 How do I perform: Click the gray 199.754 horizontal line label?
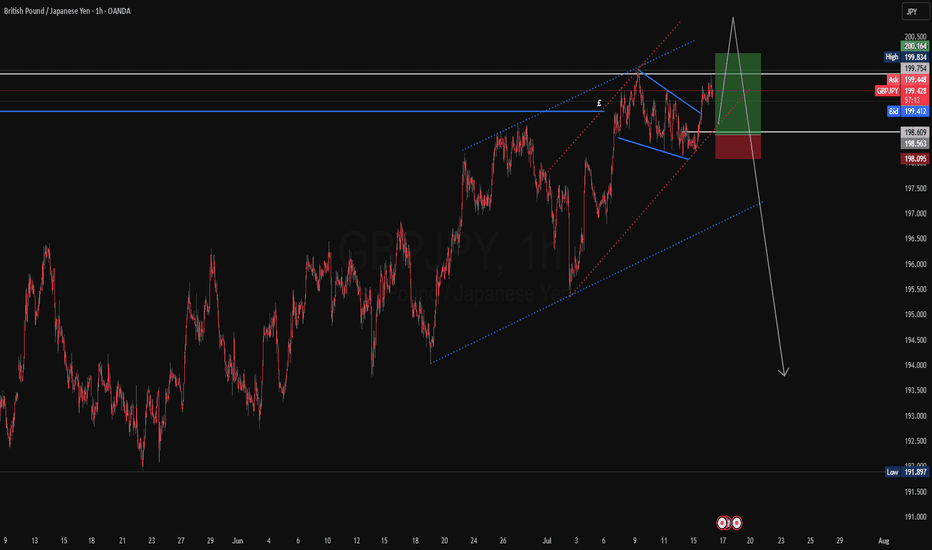click(x=915, y=68)
